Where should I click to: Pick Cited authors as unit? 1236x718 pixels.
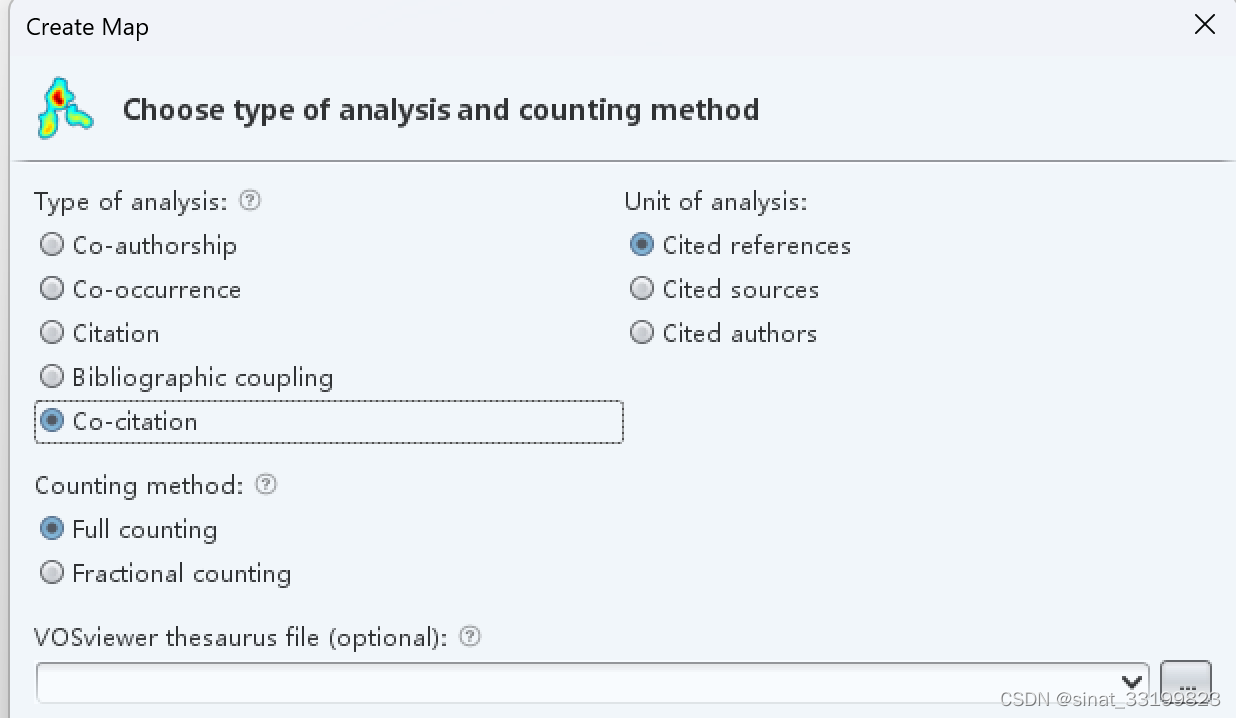pos(642,333)
